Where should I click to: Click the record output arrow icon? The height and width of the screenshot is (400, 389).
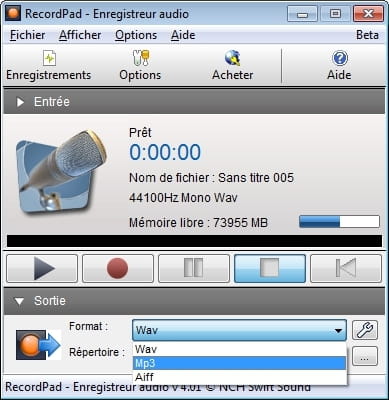click(x=39, y=345)
